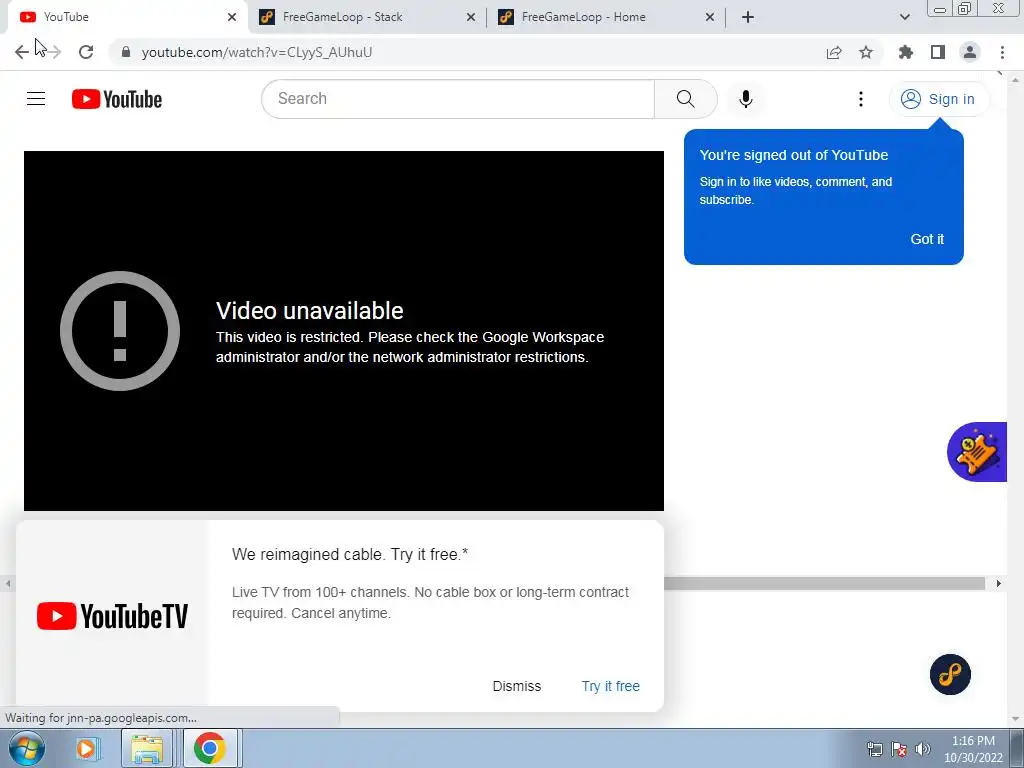
Task: Dismiss signed-out notice with Got it
Action: pyautogui.click(x=927, y=239)
